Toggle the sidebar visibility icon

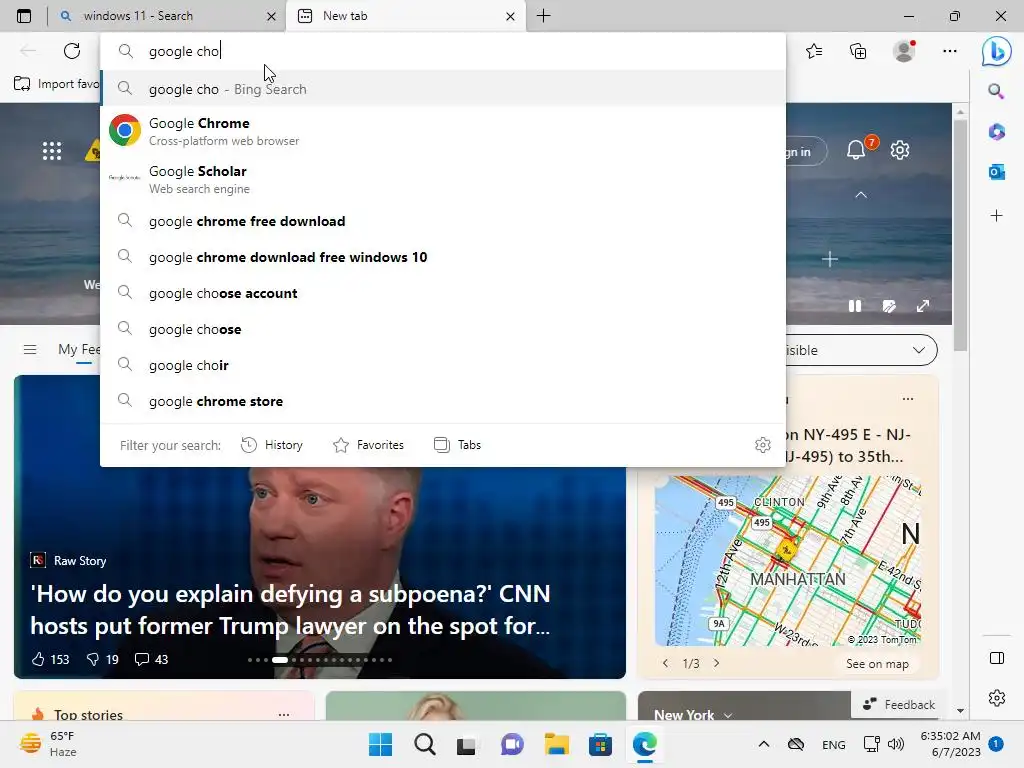(997, 658)
